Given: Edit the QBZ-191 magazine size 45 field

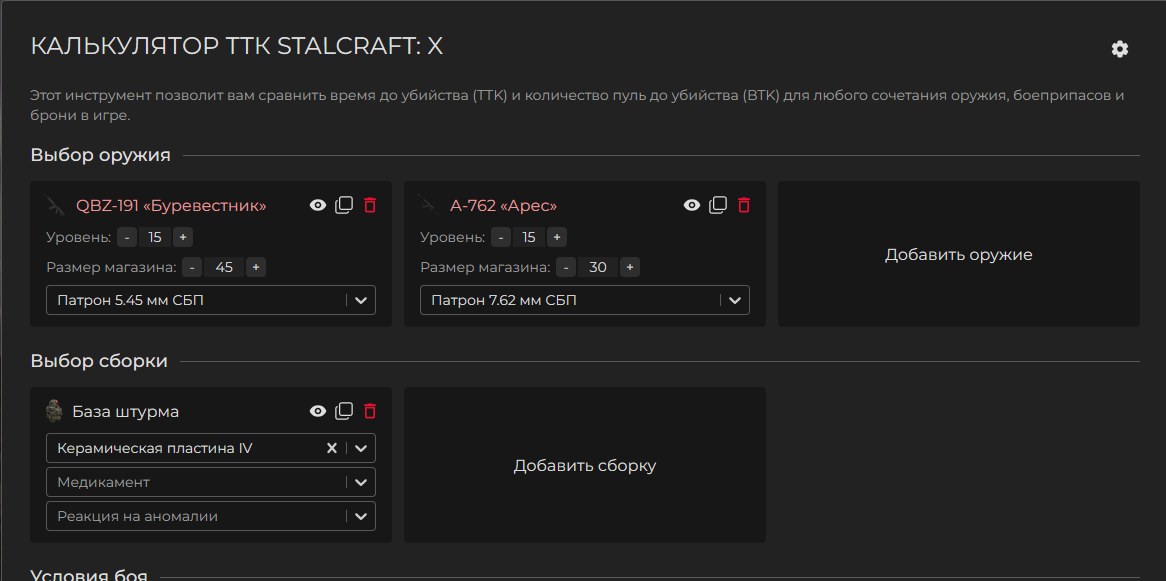Looking at the screenshot, I should pos(224,268).
